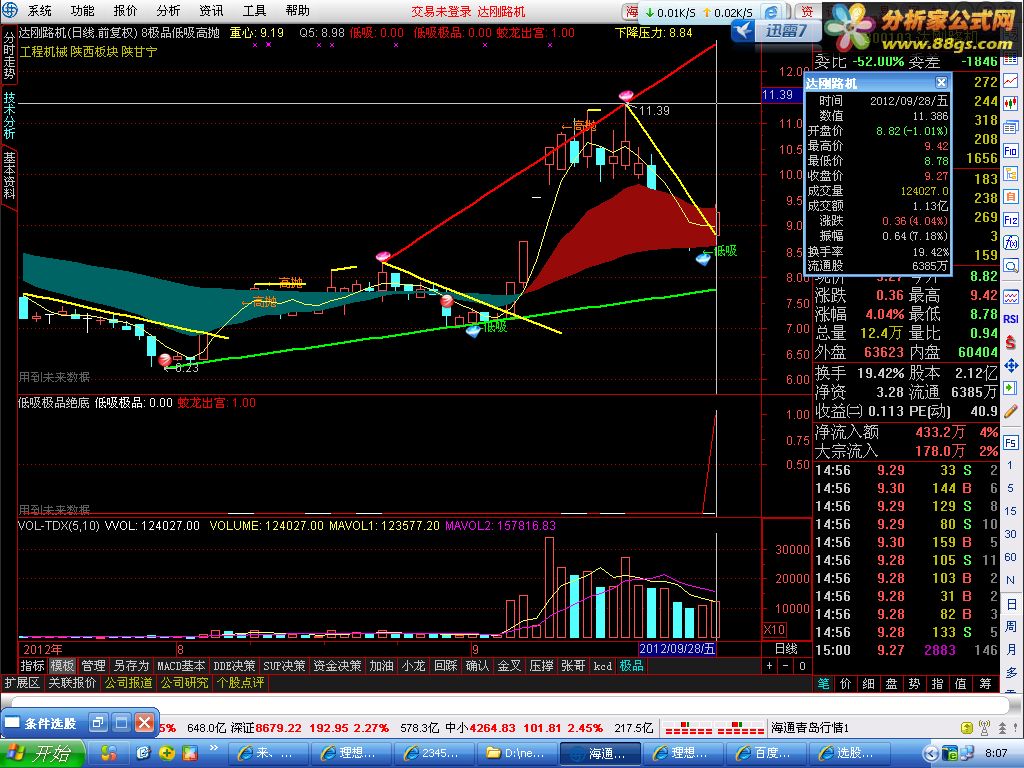Select the 资金决策 template tab
1024x768 pixels.
pyautogui.click(x=337, y=665)
